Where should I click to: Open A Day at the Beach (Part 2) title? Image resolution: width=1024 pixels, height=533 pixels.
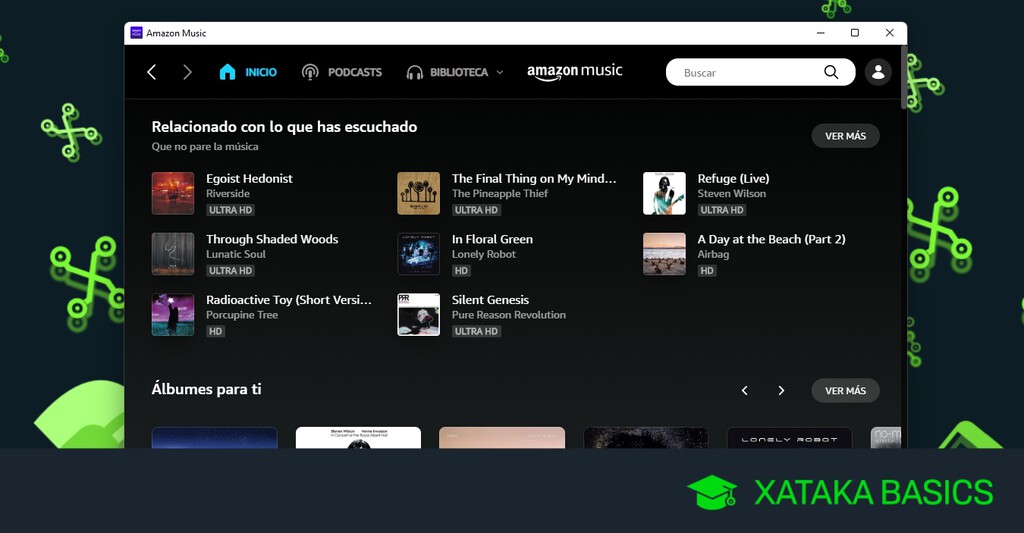tap(771, 239)
